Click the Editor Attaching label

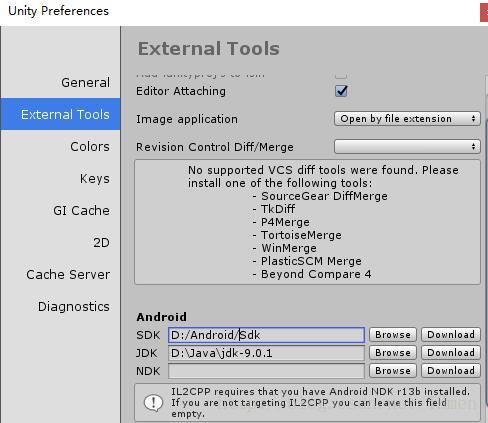coord(181,91)
